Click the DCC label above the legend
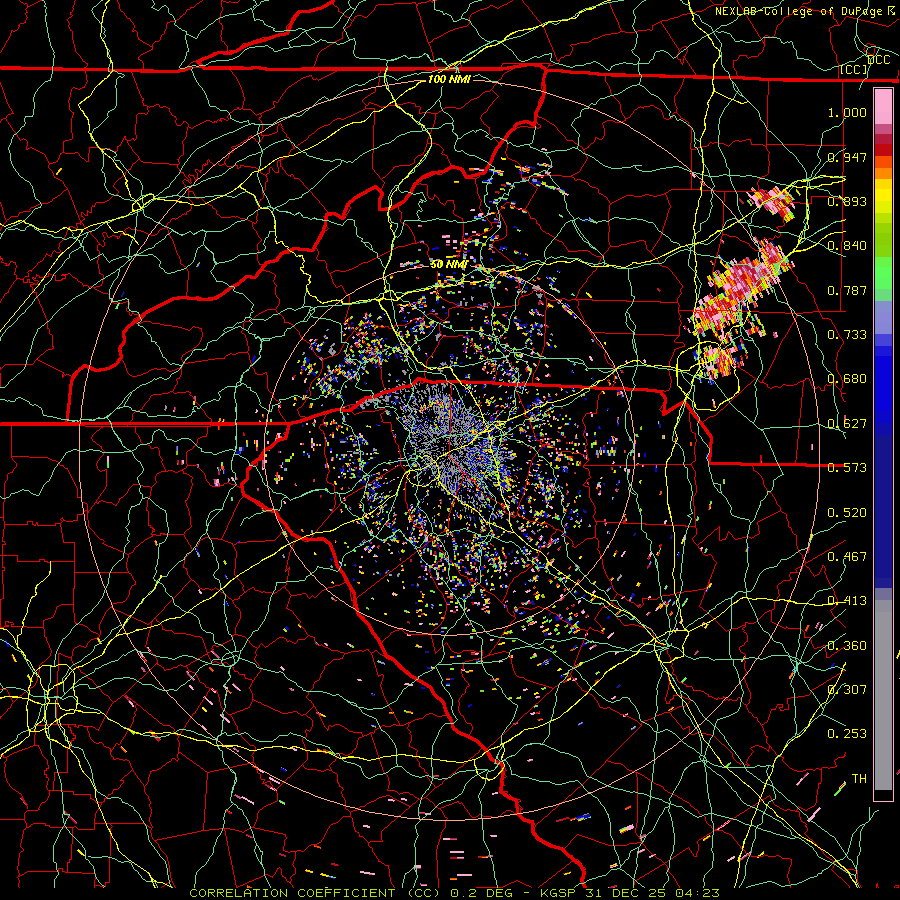This screenshot has width=900, height=900. pyautogui.click(x=878, y=59)
